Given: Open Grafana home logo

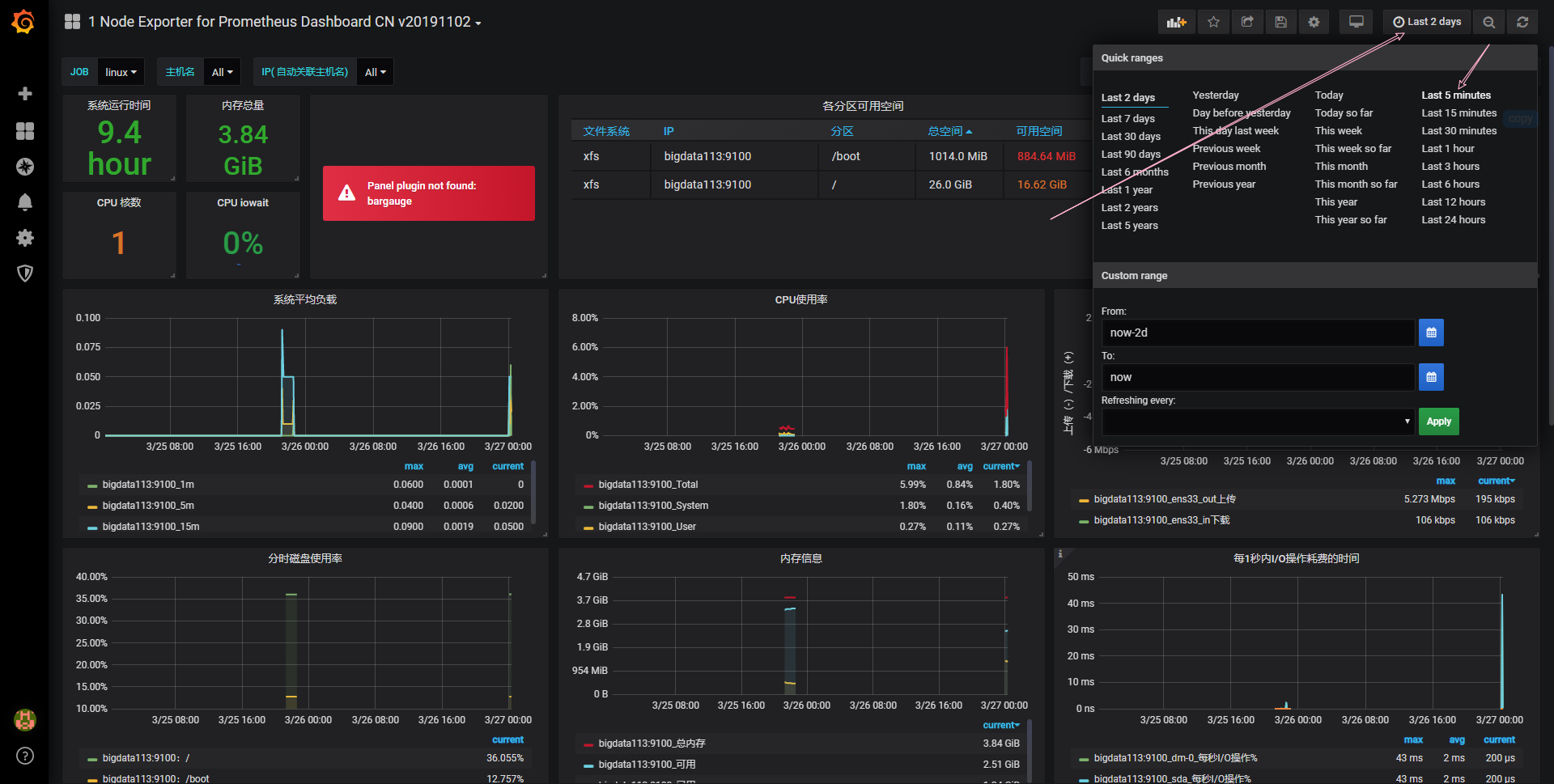Looking at the screenshot, I should coord(23,22).
